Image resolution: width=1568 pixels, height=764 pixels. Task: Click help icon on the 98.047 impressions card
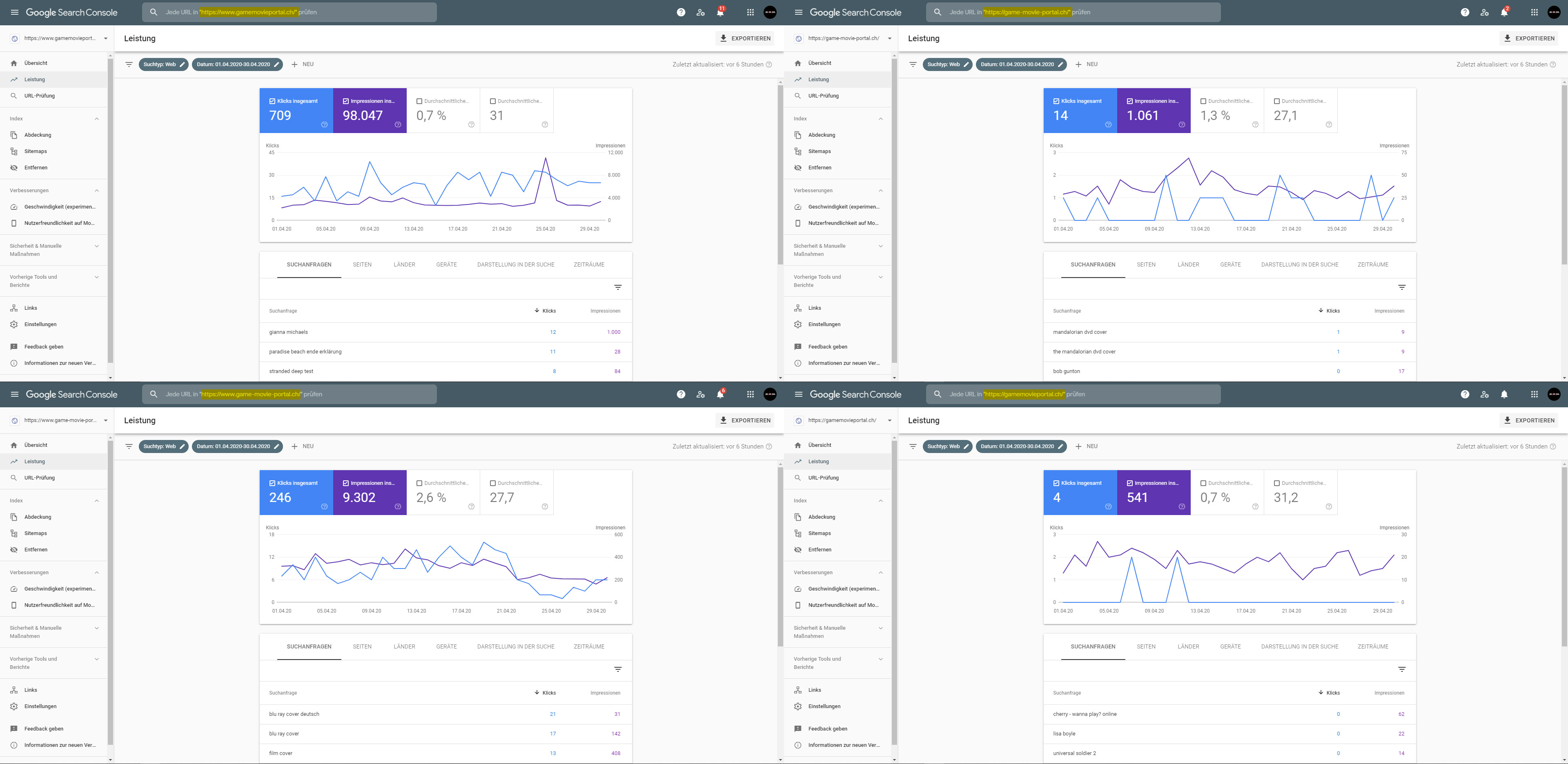[398, 125]
